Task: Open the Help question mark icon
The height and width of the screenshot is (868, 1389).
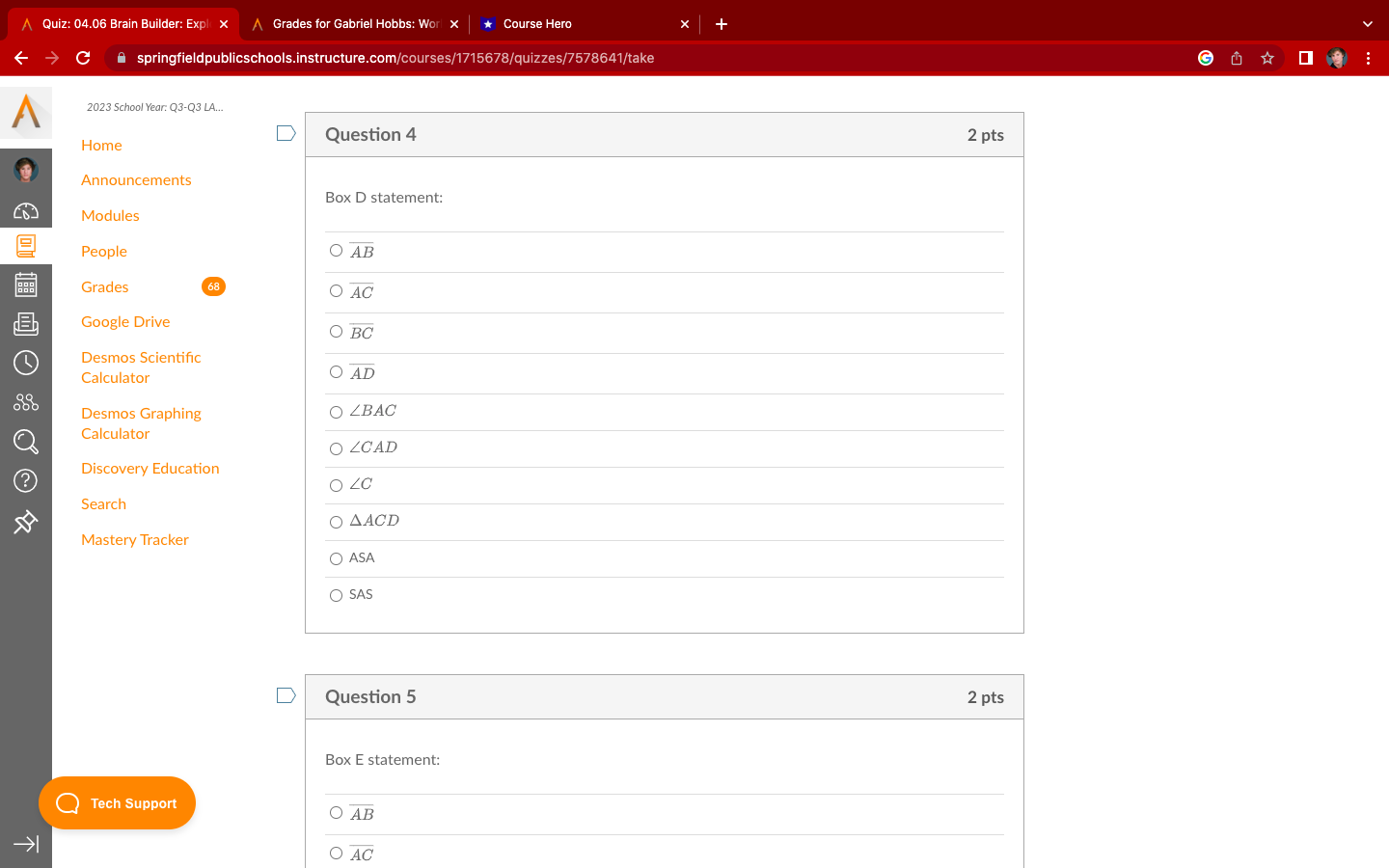Action: tap(26, 480)
